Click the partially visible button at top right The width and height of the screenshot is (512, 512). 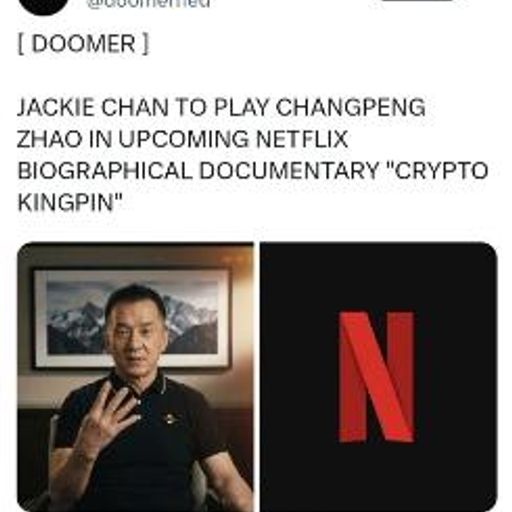click(417, 1)
